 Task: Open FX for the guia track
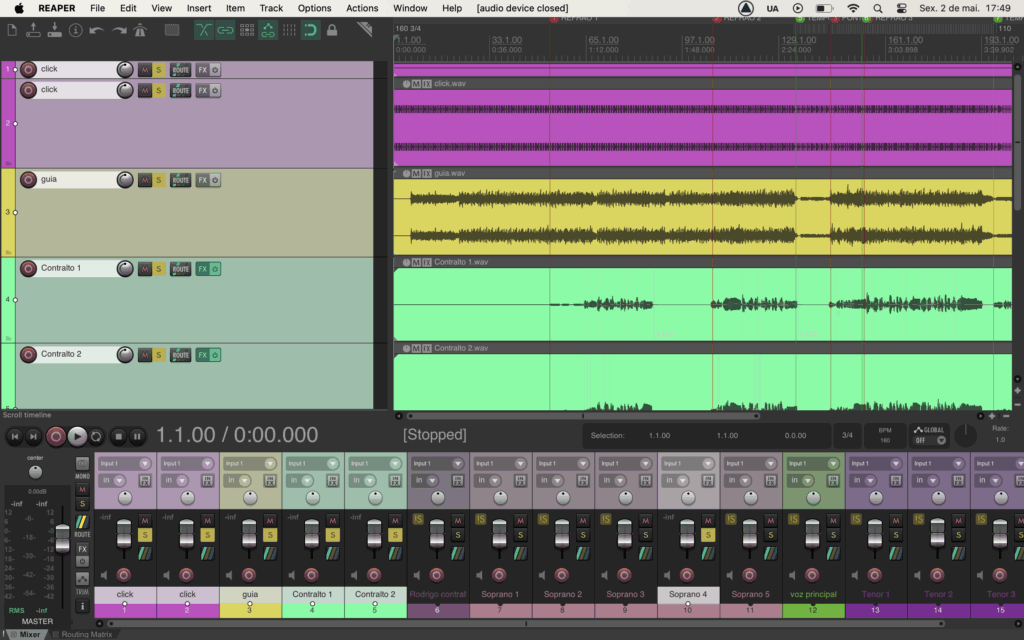point(202,180)
